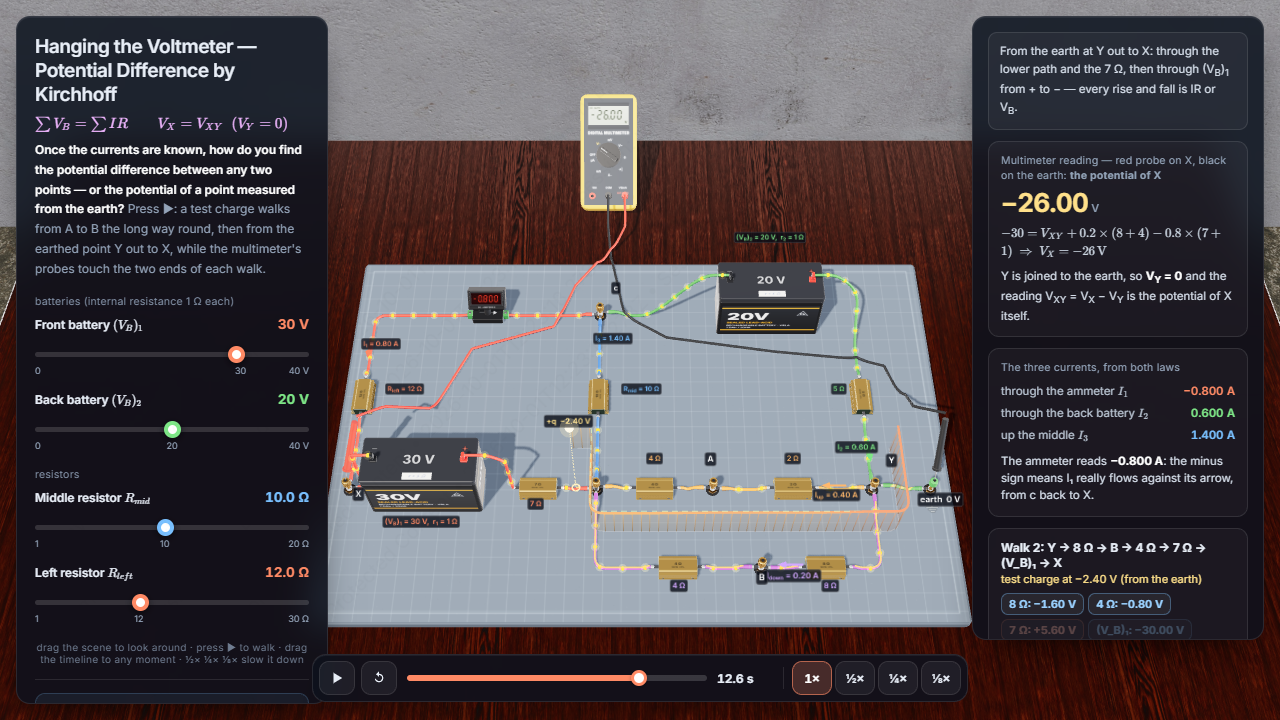Click the timeline scrubber handle at 12.6 s
Viewport: 1280px width, 720px height.
[x=639, y=678]
